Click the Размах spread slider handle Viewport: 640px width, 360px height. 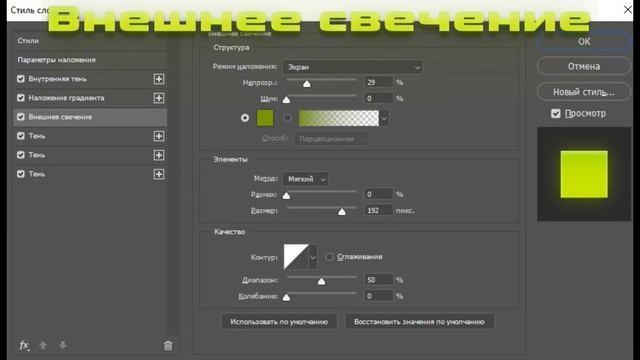[x=287, y=196]
